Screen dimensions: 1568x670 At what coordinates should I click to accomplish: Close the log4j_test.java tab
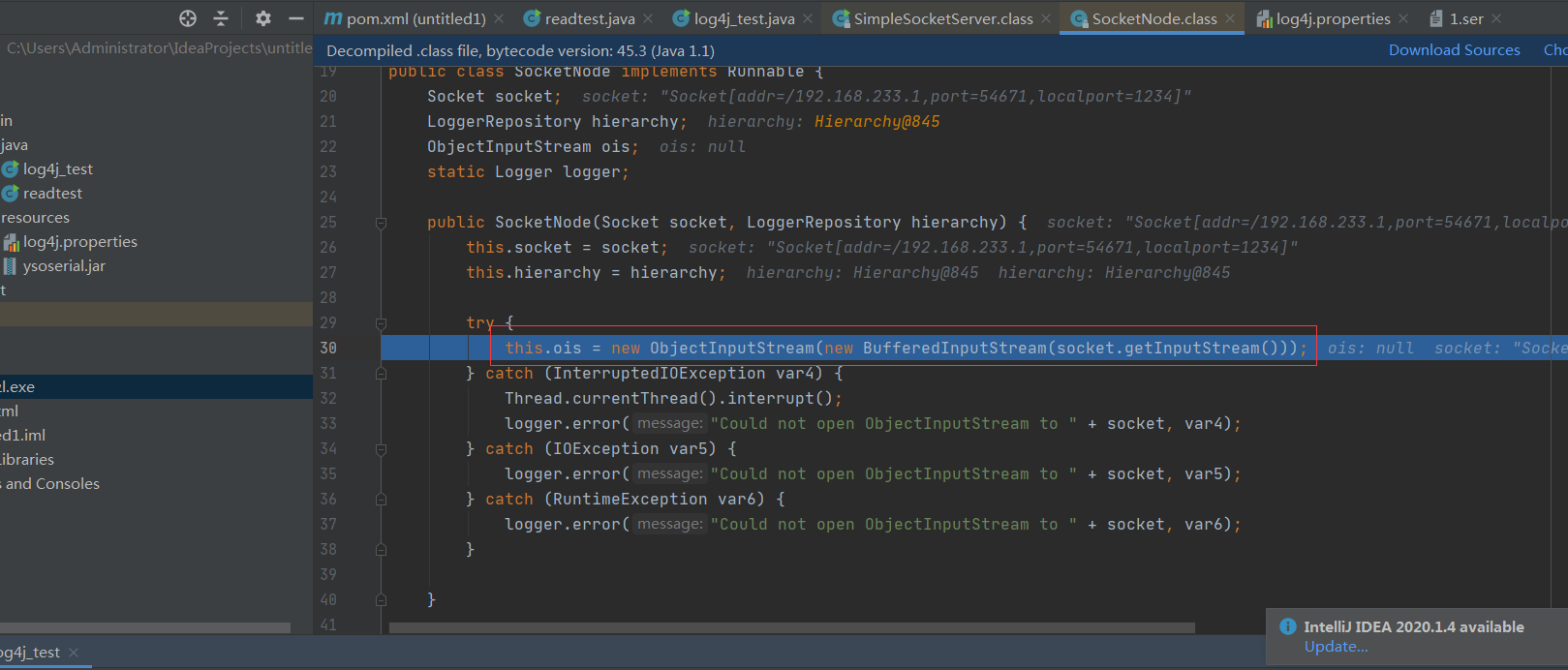pos(808,18)
